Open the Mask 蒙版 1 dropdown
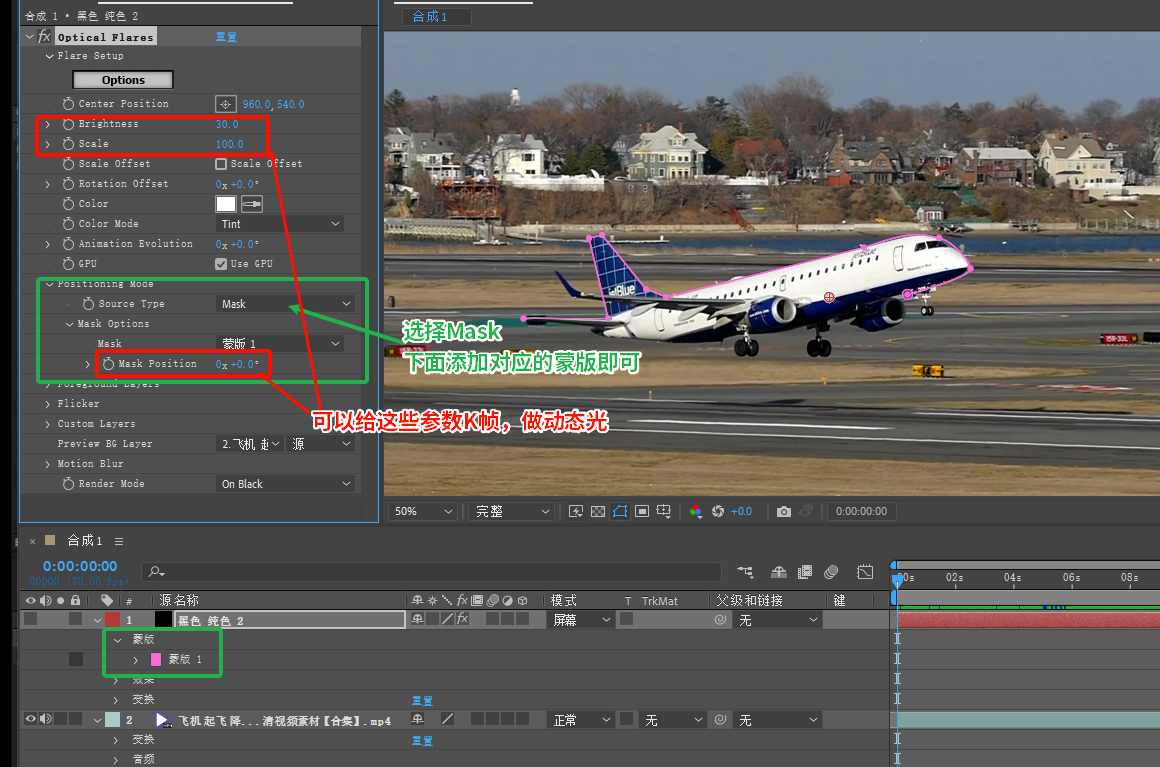1160x767 pixels. [x=282, y=343]
